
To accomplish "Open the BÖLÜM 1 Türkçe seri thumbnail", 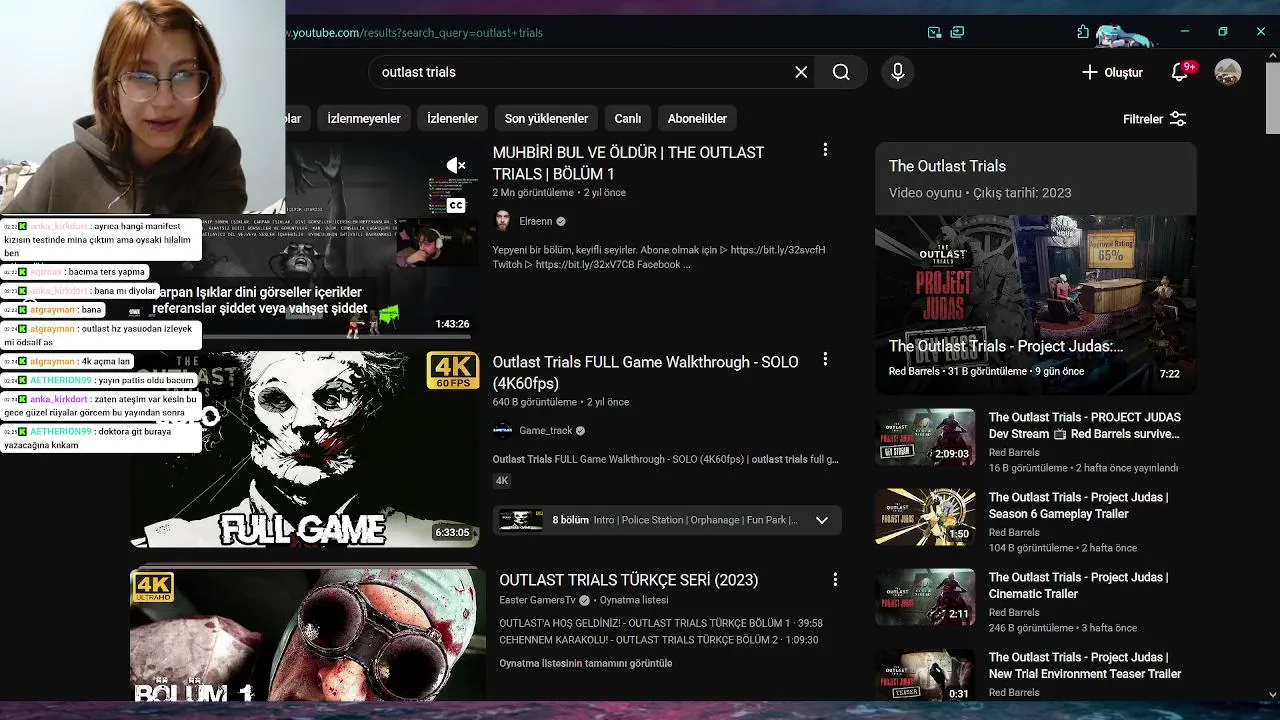I will pyautogui.click(x=308, y=635).
